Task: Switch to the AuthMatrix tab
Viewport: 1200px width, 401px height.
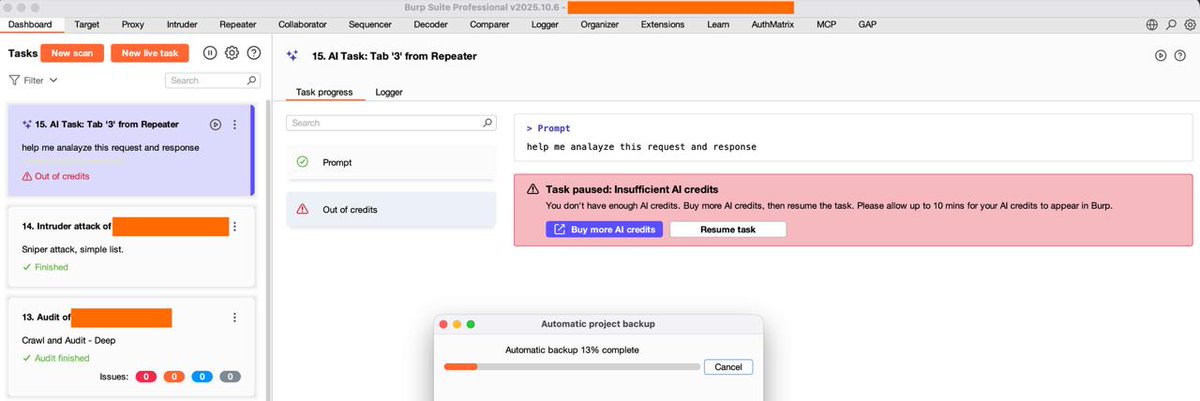Action: pyautogui.click(x=772, y=24)
